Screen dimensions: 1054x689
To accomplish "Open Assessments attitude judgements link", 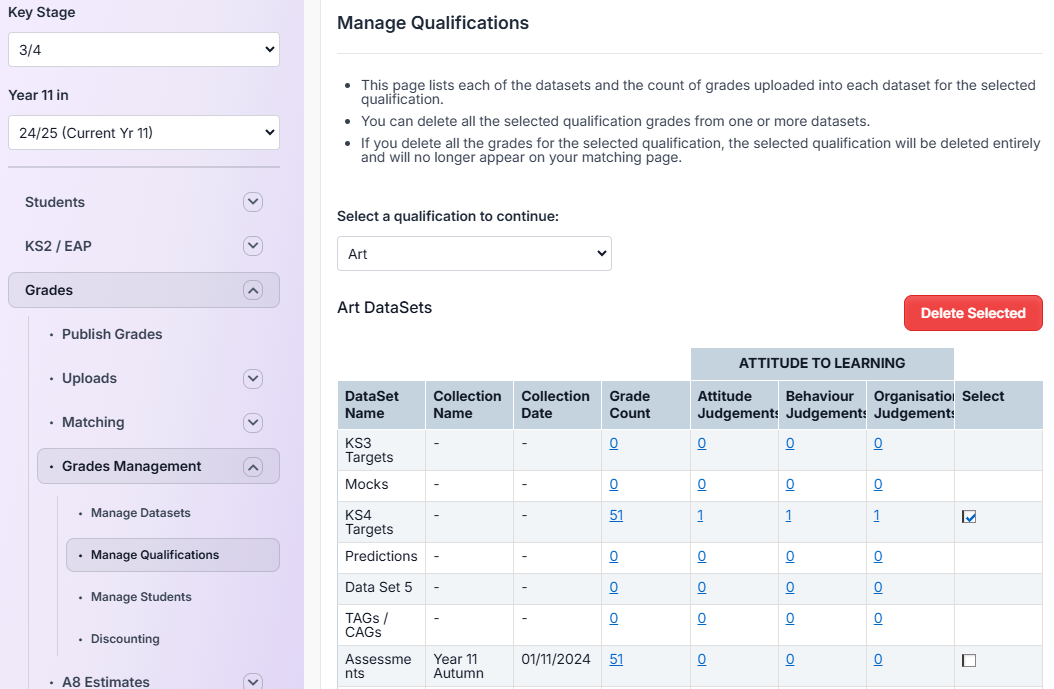I will tap(702, 659).
